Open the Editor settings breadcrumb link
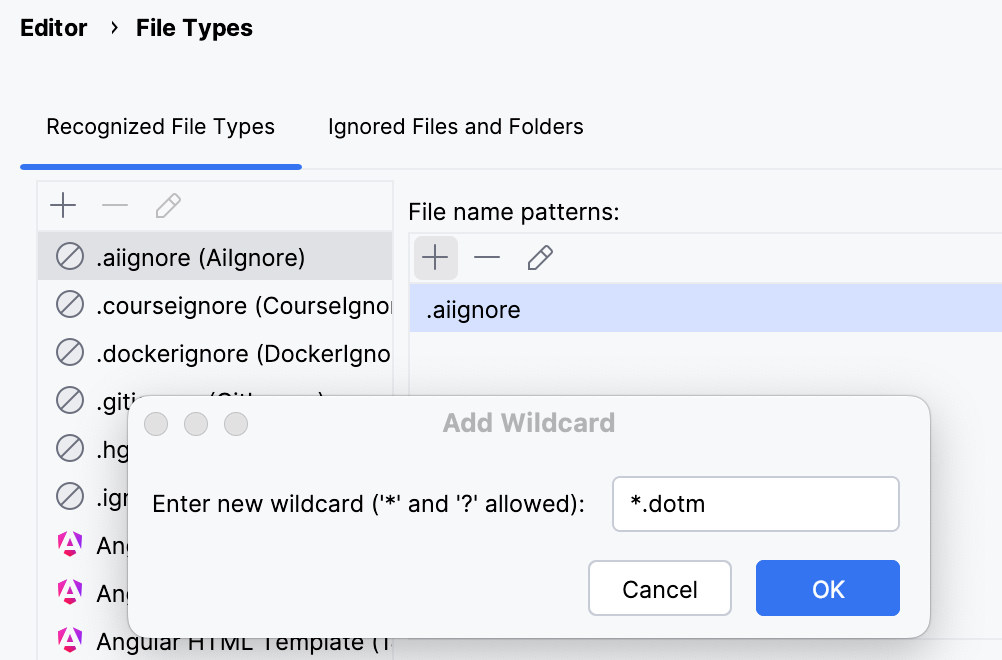This screenshot has width=1002, height=660. click(54, 28)
